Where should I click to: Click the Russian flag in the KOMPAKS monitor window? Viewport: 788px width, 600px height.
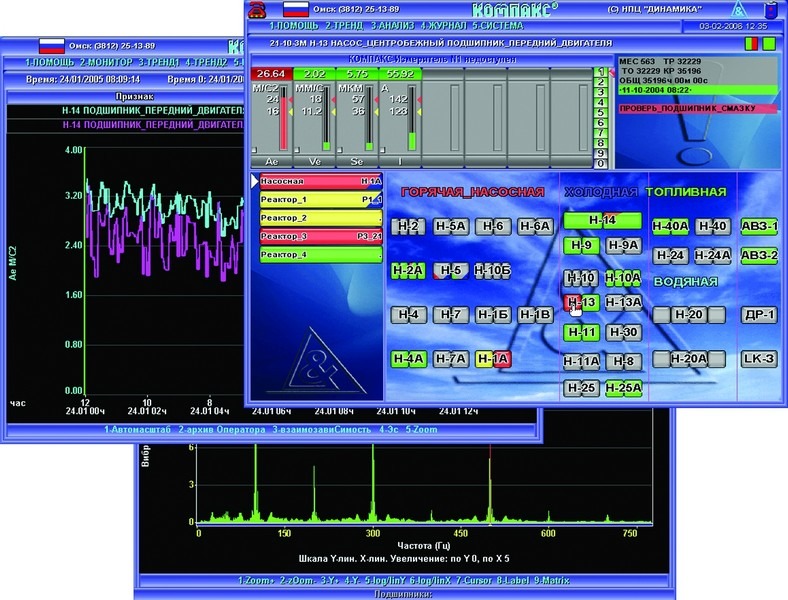coord(296,10)
